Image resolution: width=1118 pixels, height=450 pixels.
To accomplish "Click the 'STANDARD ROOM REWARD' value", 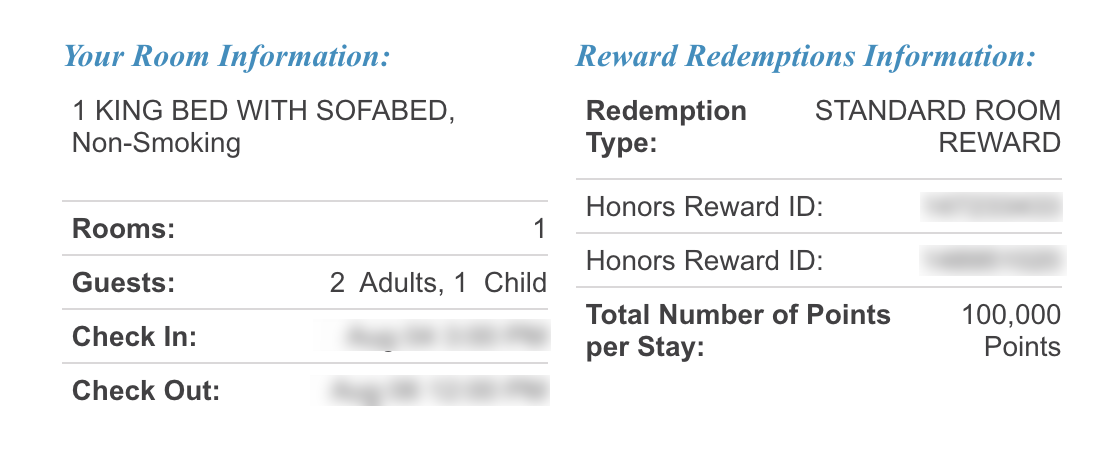I will pyautogui.click(x=938, y=126).
